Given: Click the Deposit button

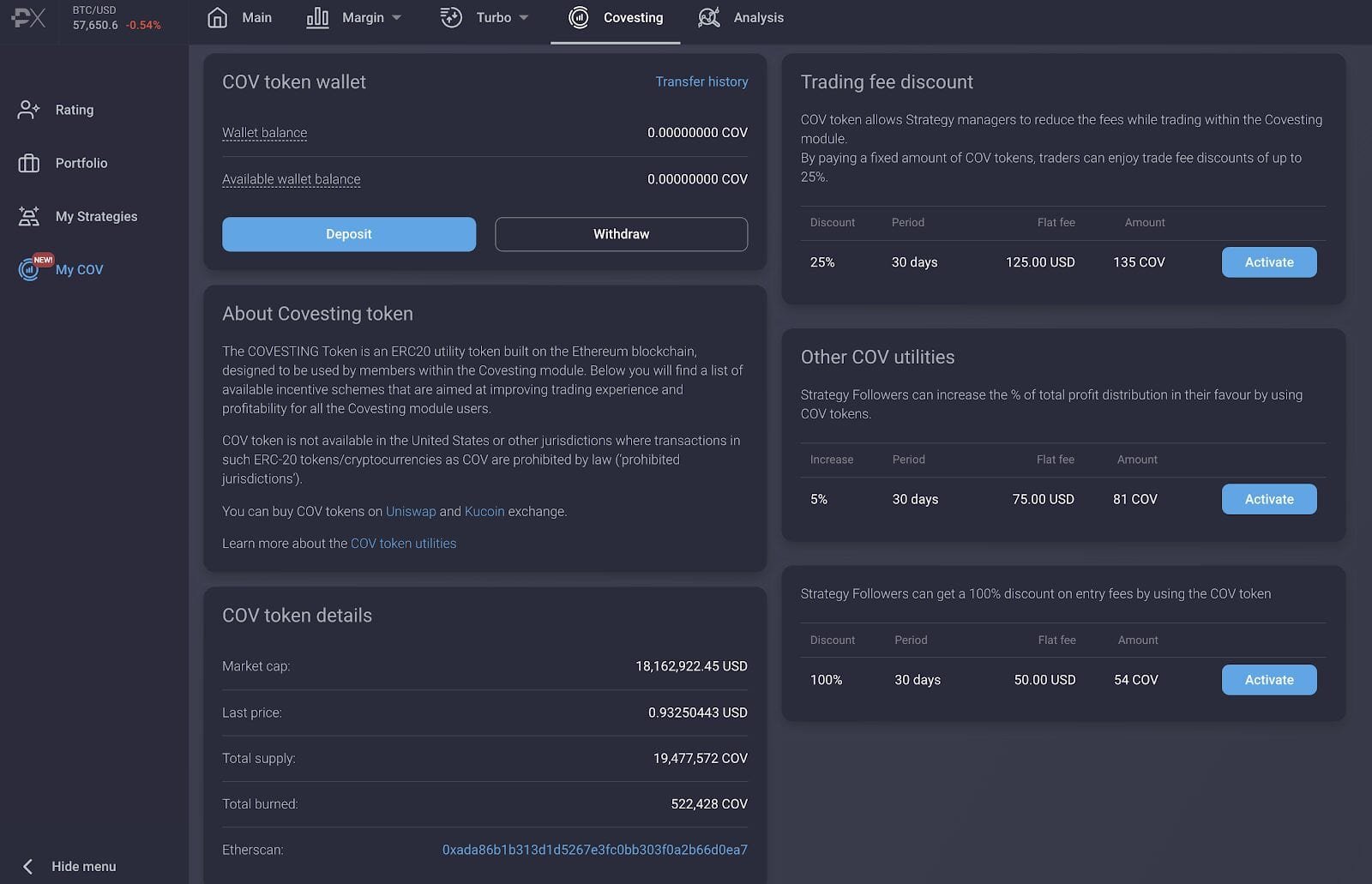Looking at the screenshot, I should coord(349,234).
